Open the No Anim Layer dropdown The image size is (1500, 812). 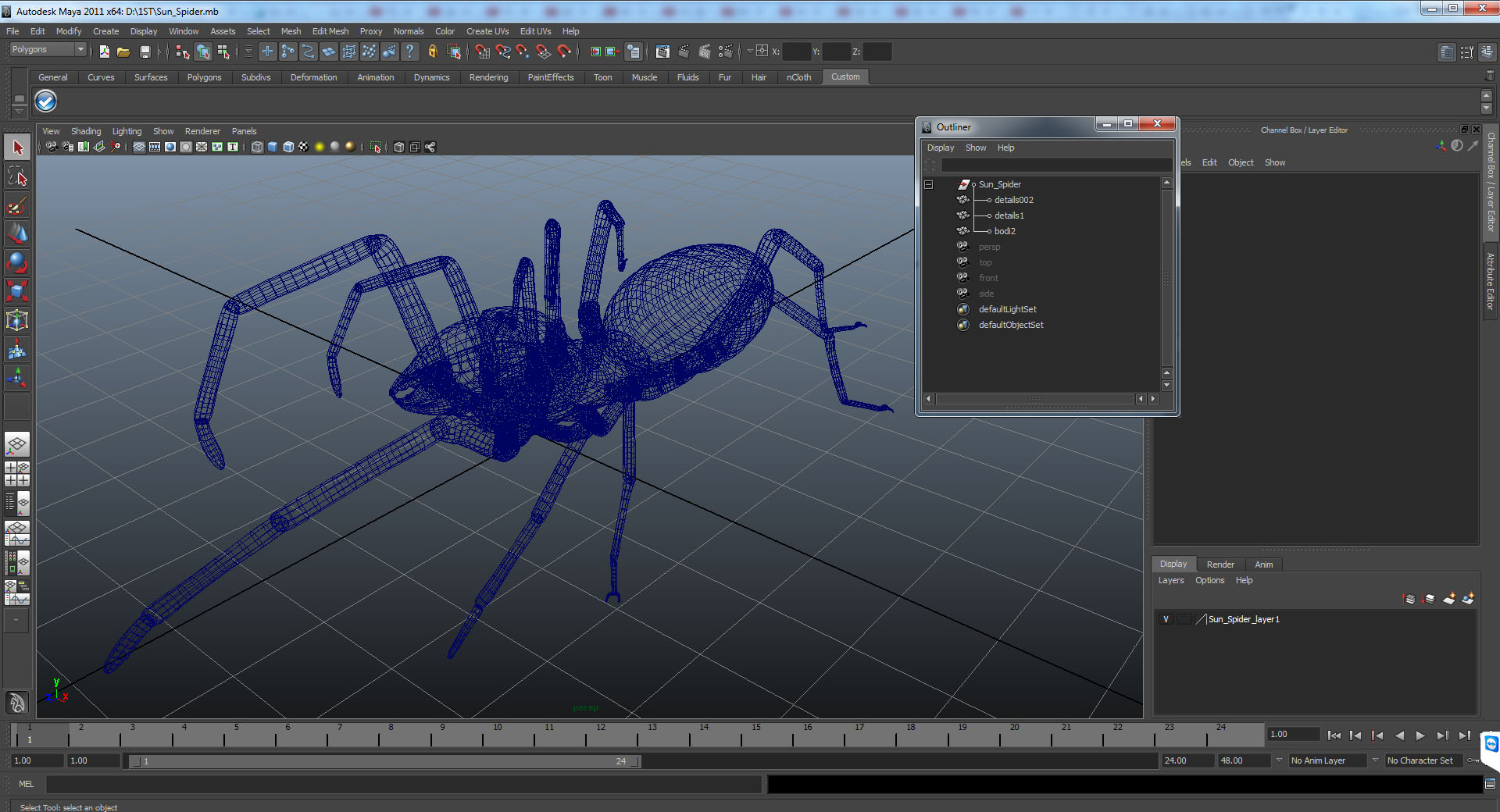coord(1327,760)
